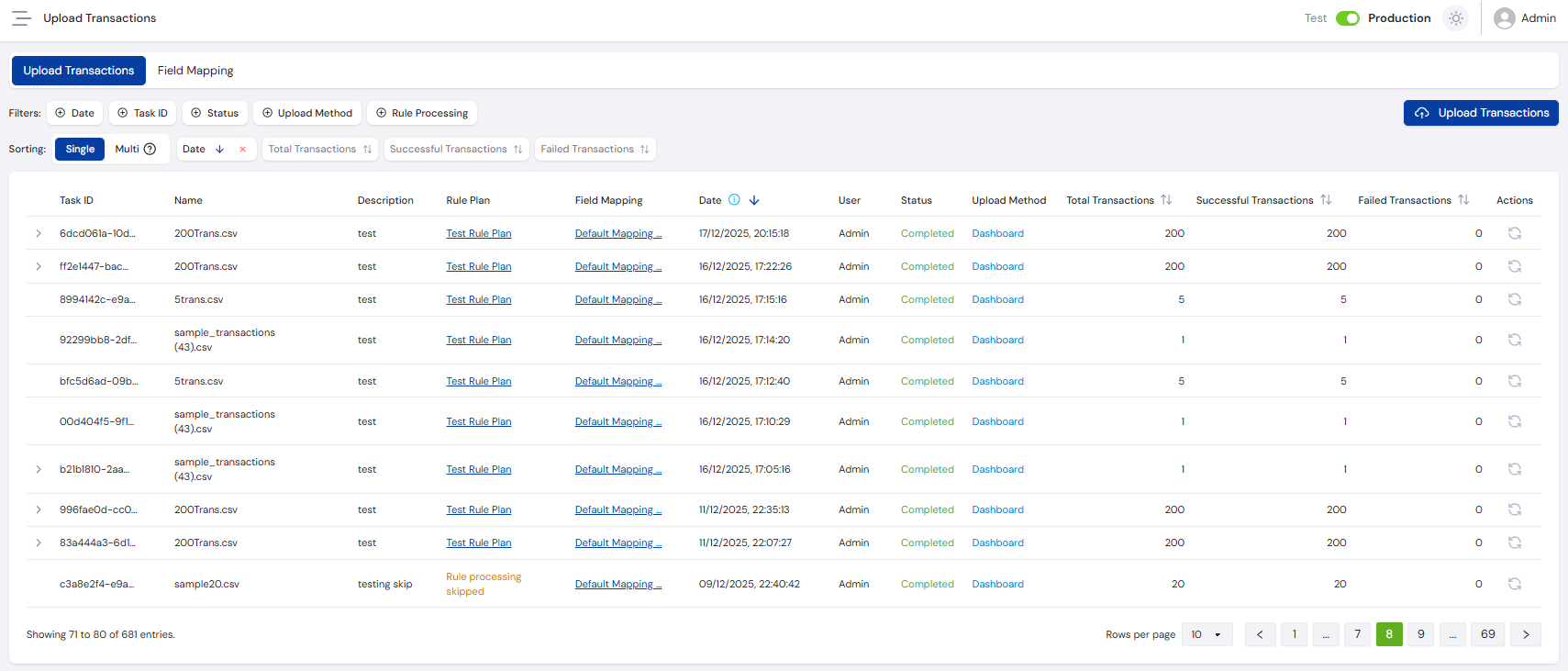Toggle Total Transactions sorting chip
Viewport: 1568px width, 671px height.
319,149
